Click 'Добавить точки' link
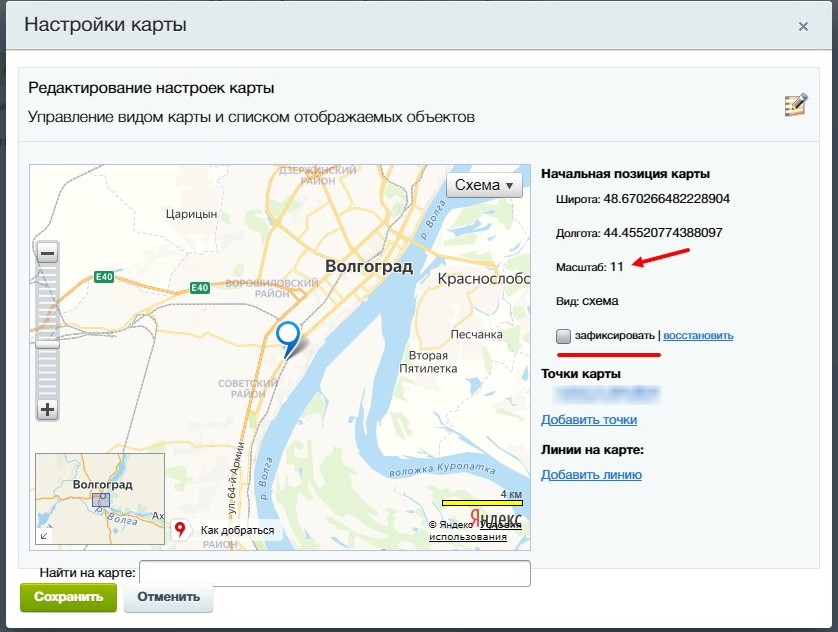Screen dimensions: 838x632 (589, 419)
